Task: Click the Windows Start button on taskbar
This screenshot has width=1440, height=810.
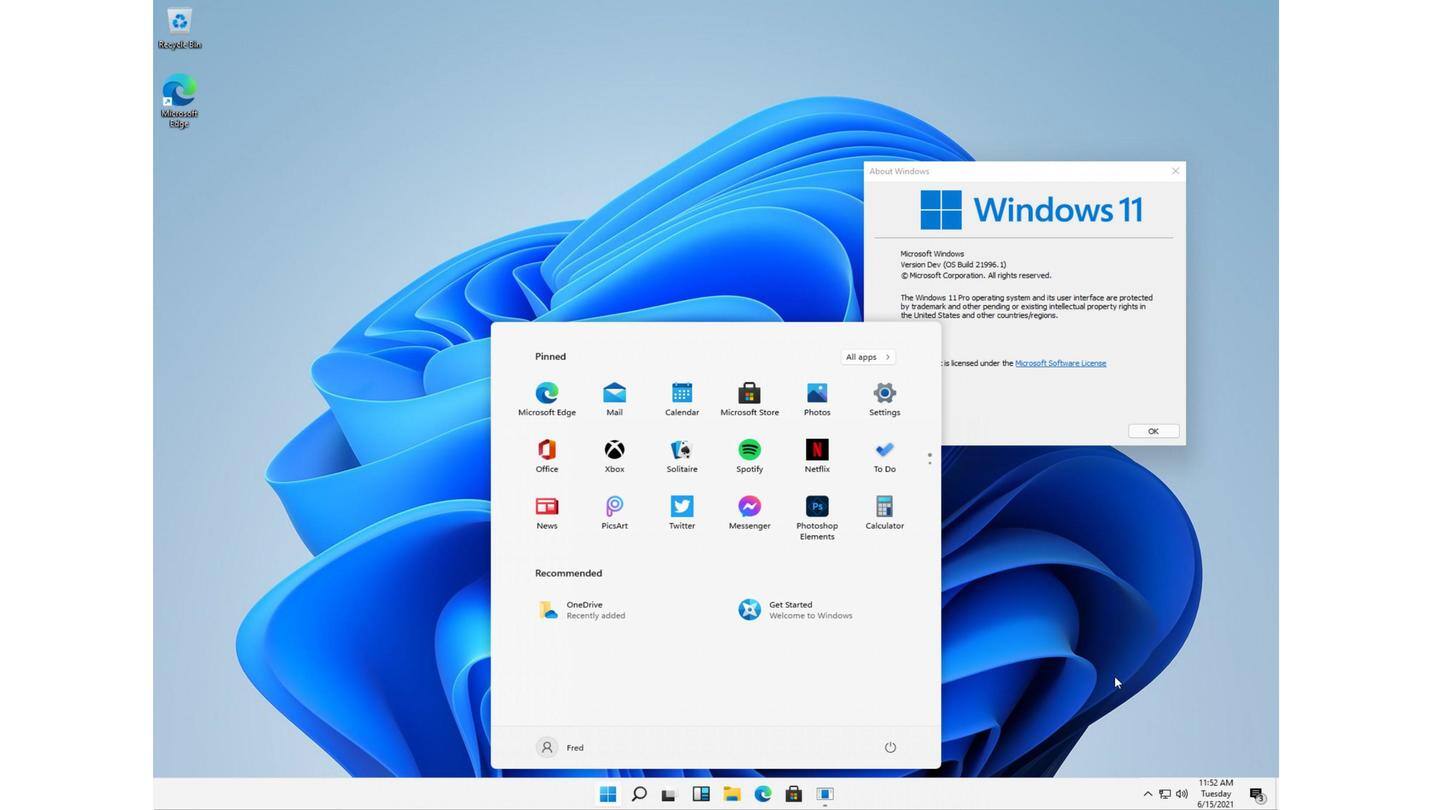Action: coord(607,794)
